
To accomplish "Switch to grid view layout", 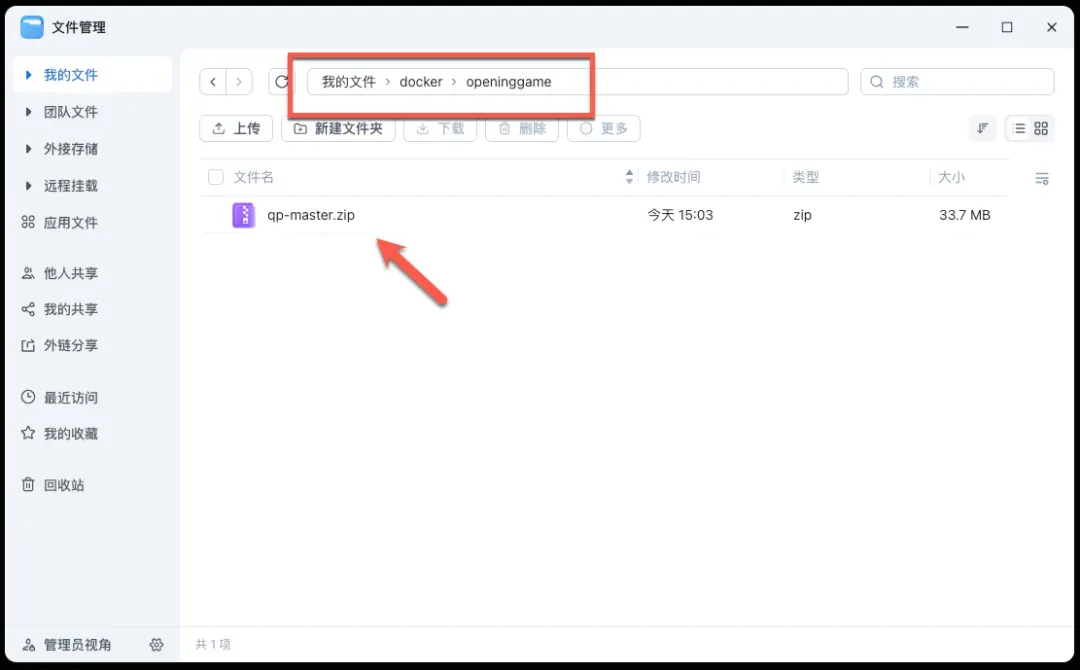I will [1041, 128].
